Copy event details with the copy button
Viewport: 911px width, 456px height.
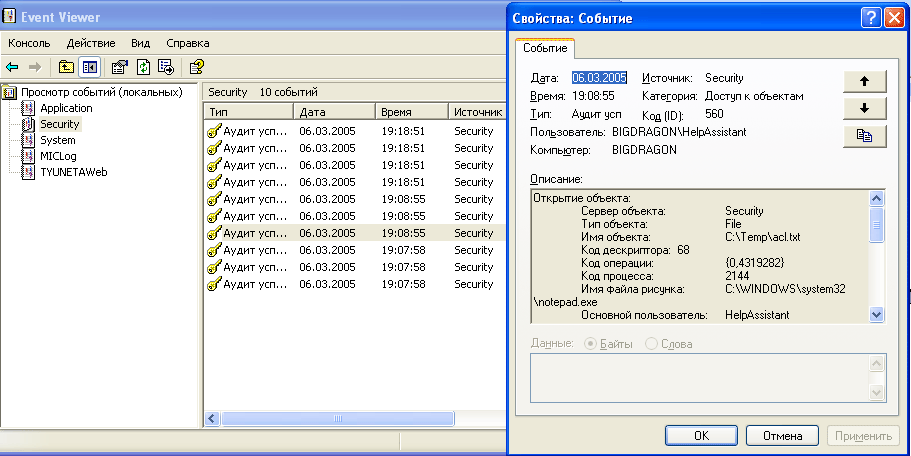(x=865, y=137)
